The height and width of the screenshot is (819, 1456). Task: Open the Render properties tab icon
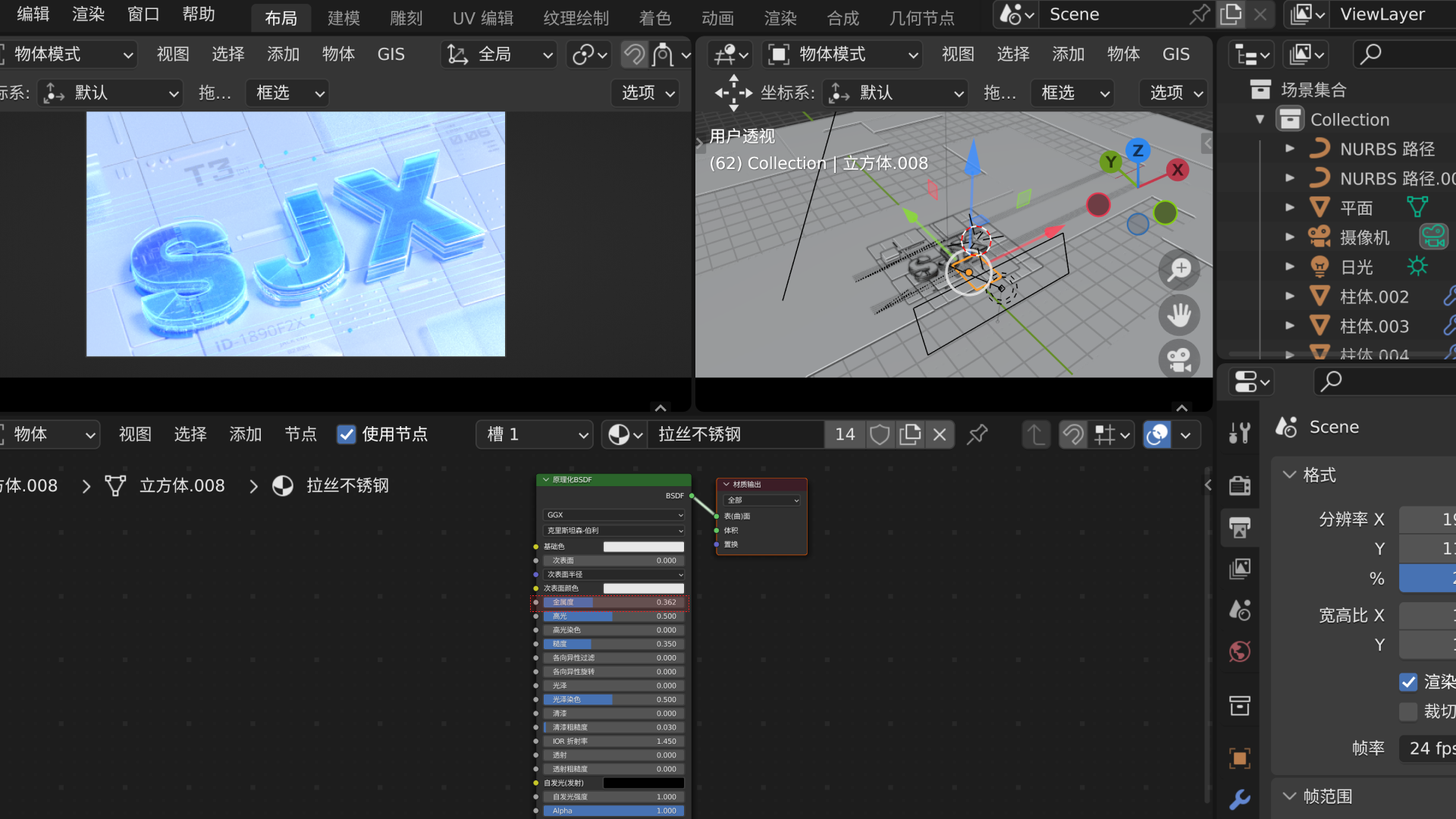[x=1240, y=485]
